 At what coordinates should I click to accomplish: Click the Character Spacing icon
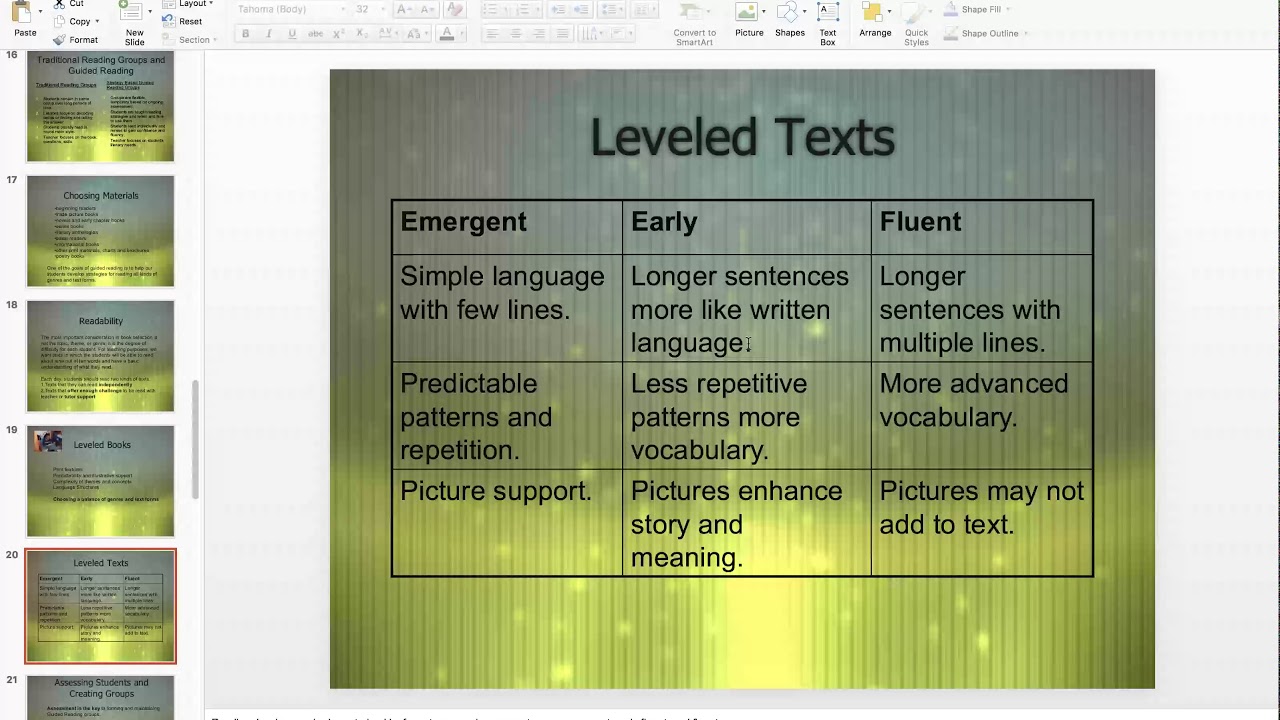click(387, 34)
